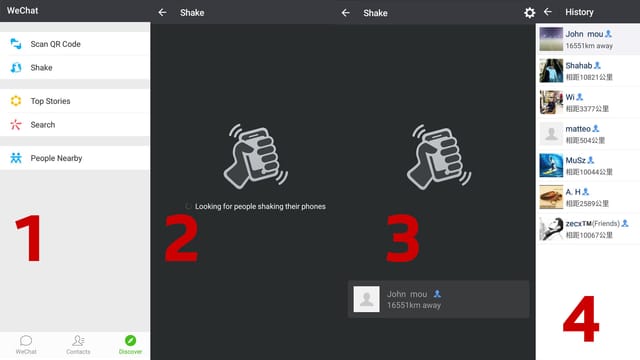Viewport: 640px width, 360px height.
Task: Select John mou name in History list
Action: click(584, 34)
